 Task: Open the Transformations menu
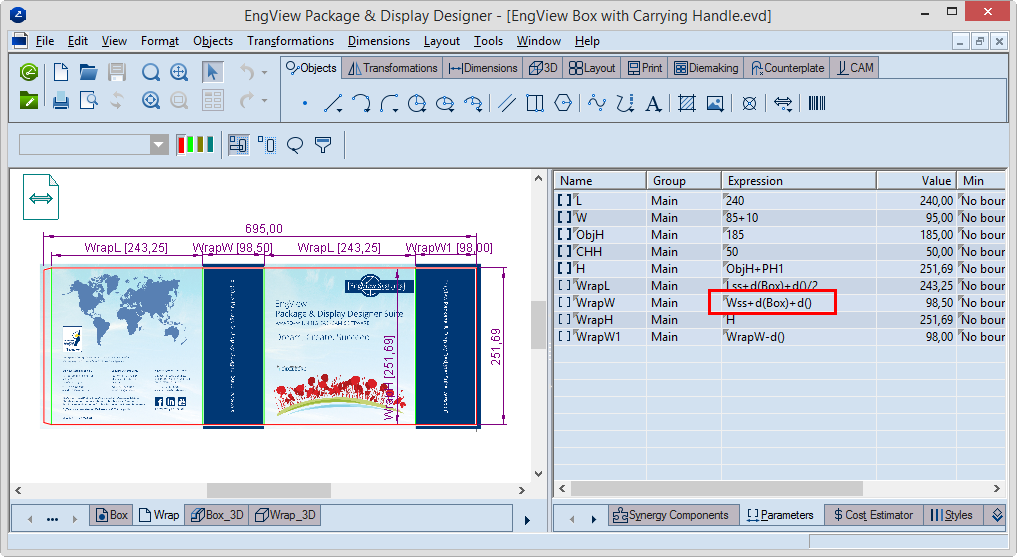290,41
